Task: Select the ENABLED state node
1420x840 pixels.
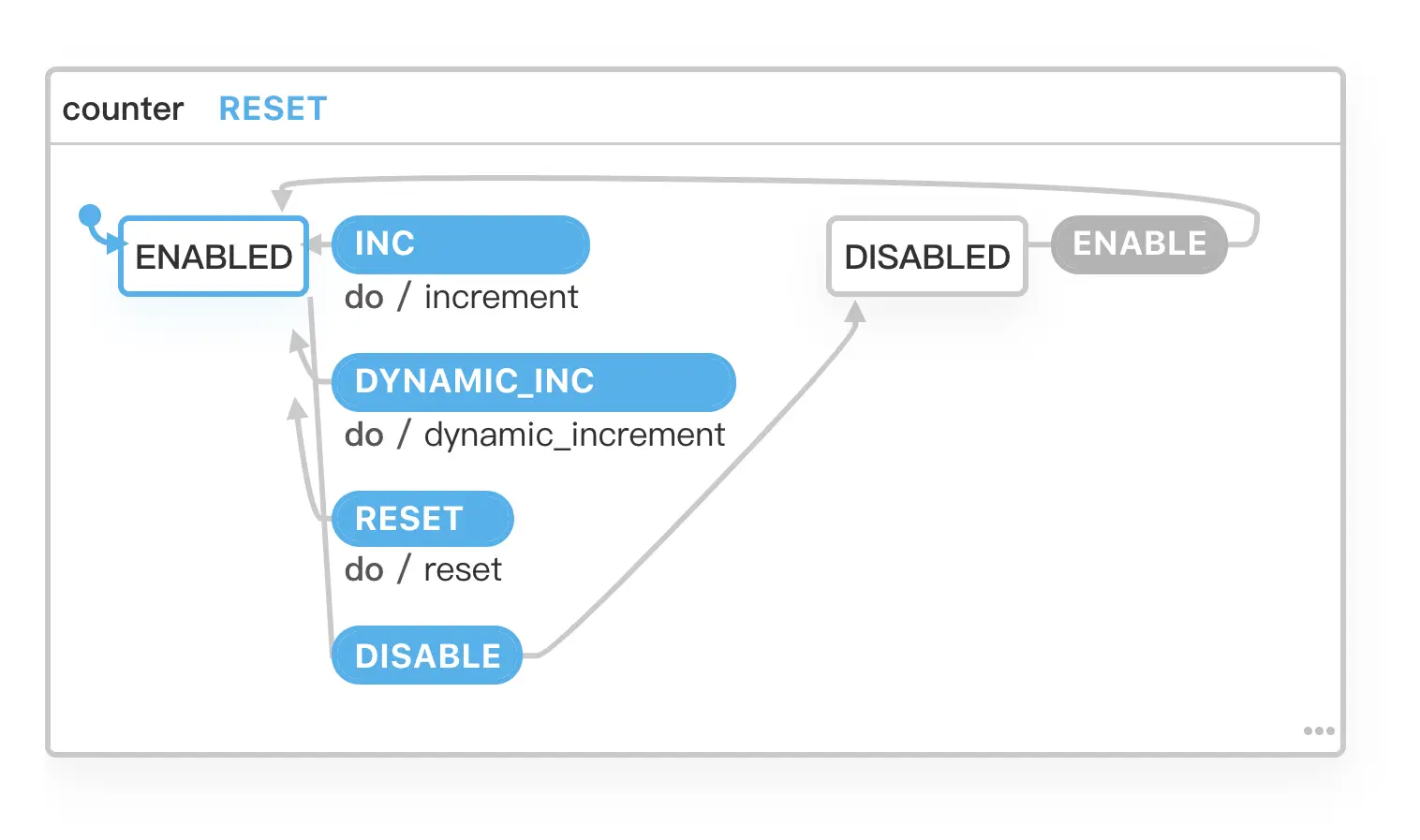Action: 214,257
